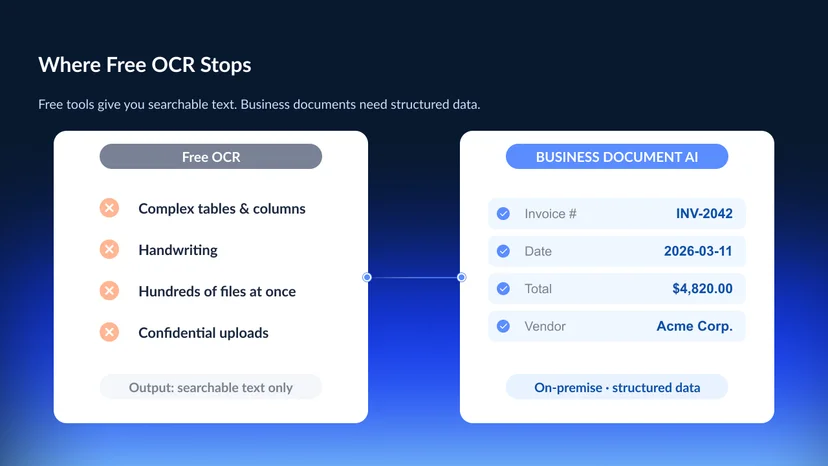Click the 'Total' field label
The width and height of the screenshot is (828, 466).
[x=538, y=288]
